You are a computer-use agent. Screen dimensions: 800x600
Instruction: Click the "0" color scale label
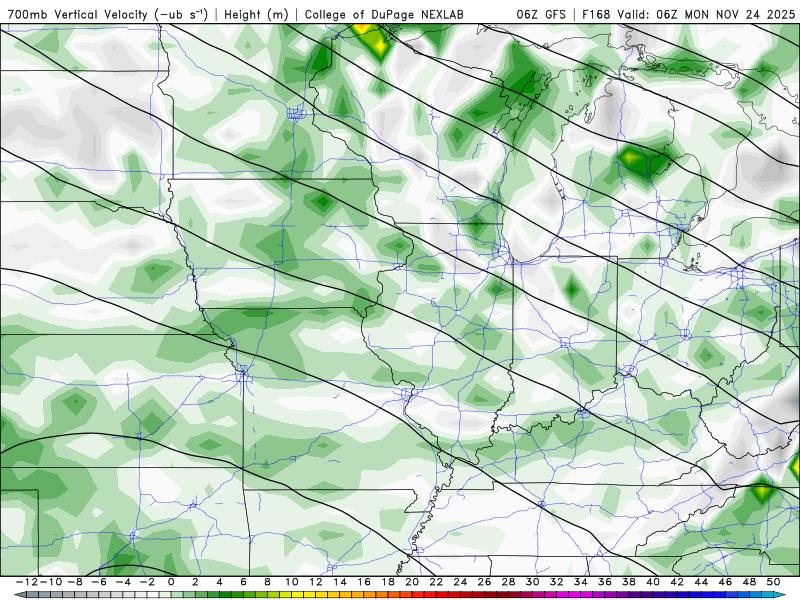171,582
